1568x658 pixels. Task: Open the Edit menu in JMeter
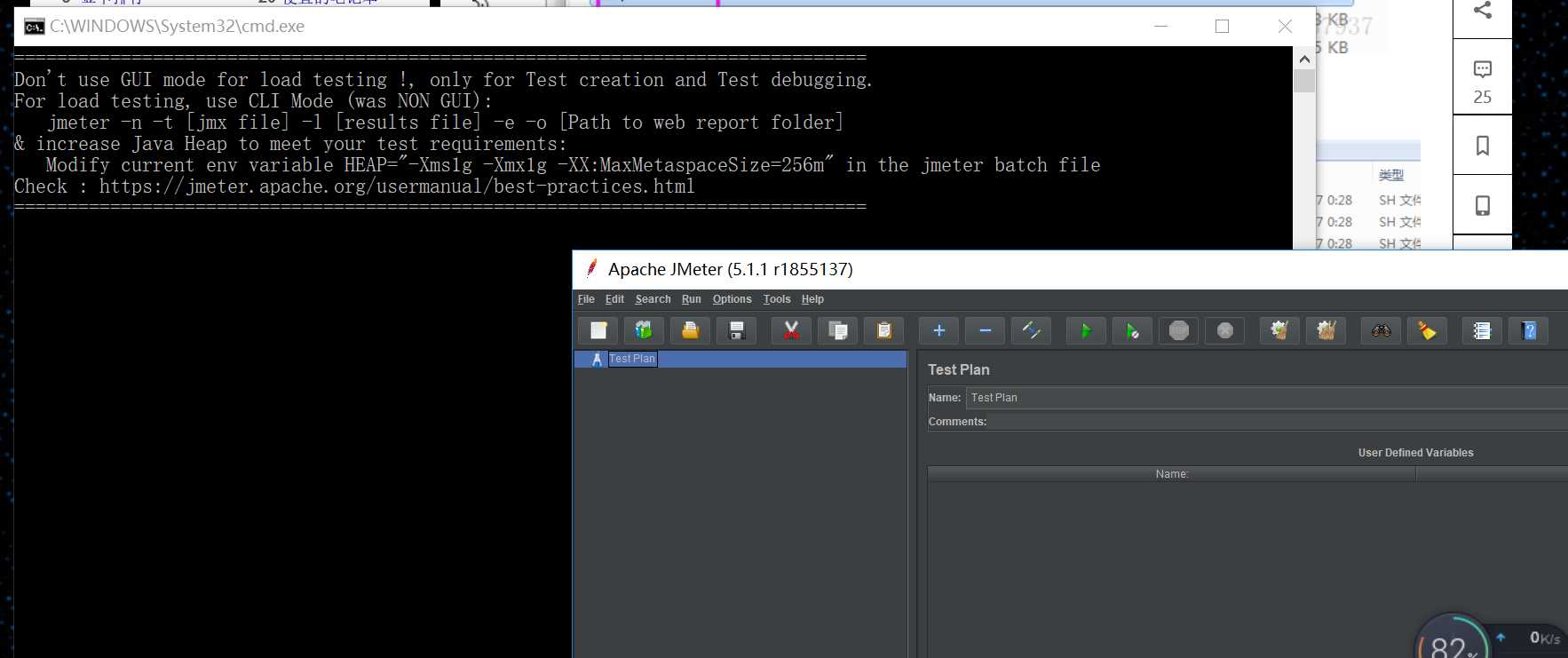click(x=614, y=299)
